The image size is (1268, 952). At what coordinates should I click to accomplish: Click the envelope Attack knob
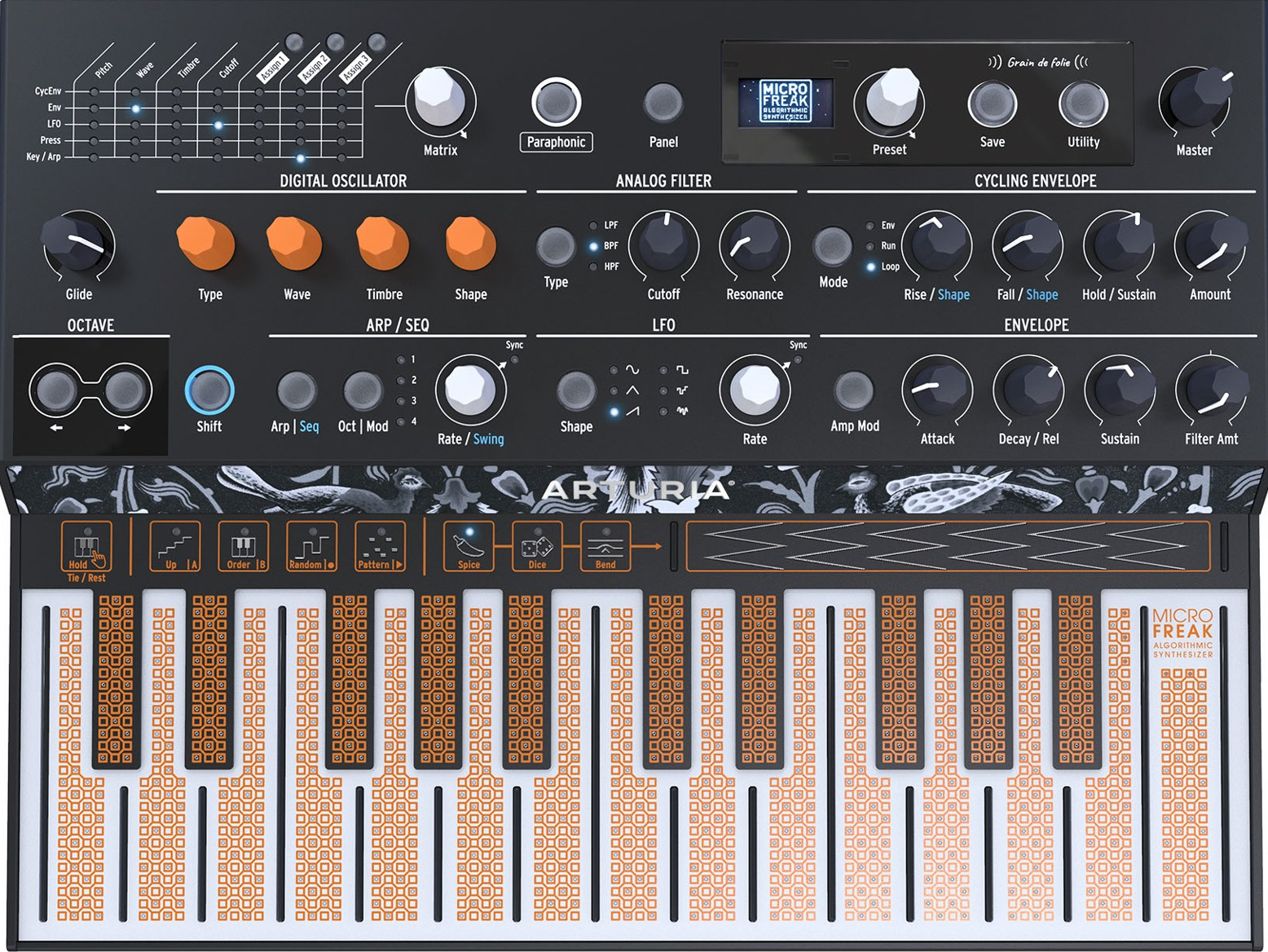[x=937, y=390]
